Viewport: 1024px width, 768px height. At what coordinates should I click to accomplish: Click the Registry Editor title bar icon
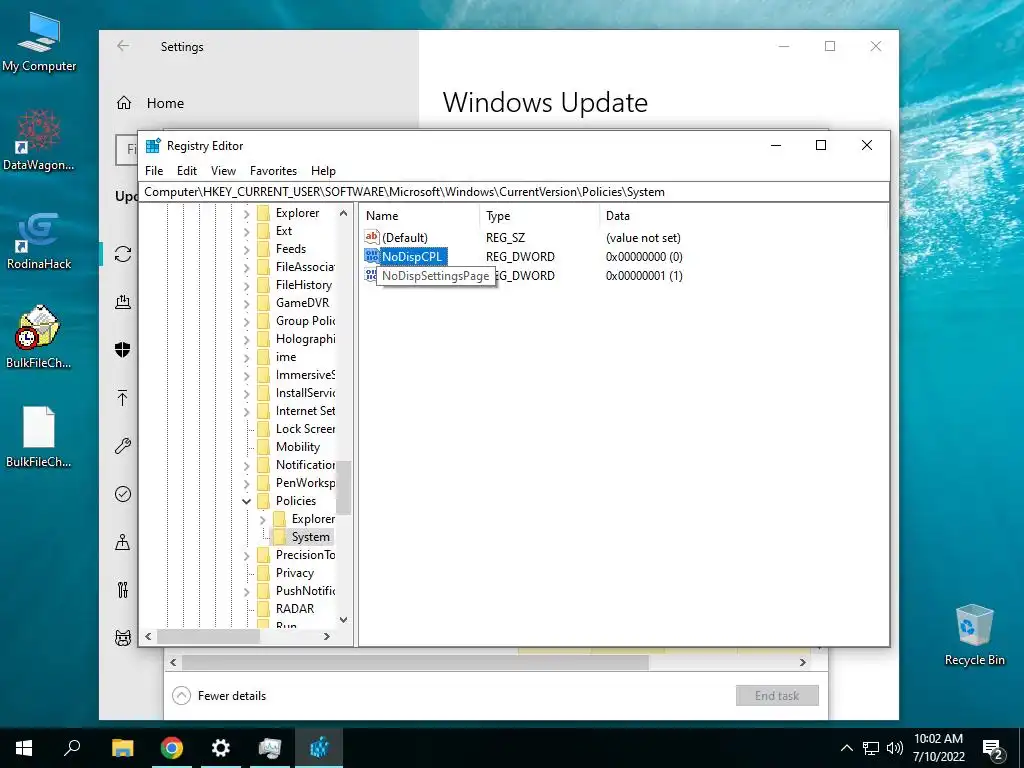pos(153,146)
